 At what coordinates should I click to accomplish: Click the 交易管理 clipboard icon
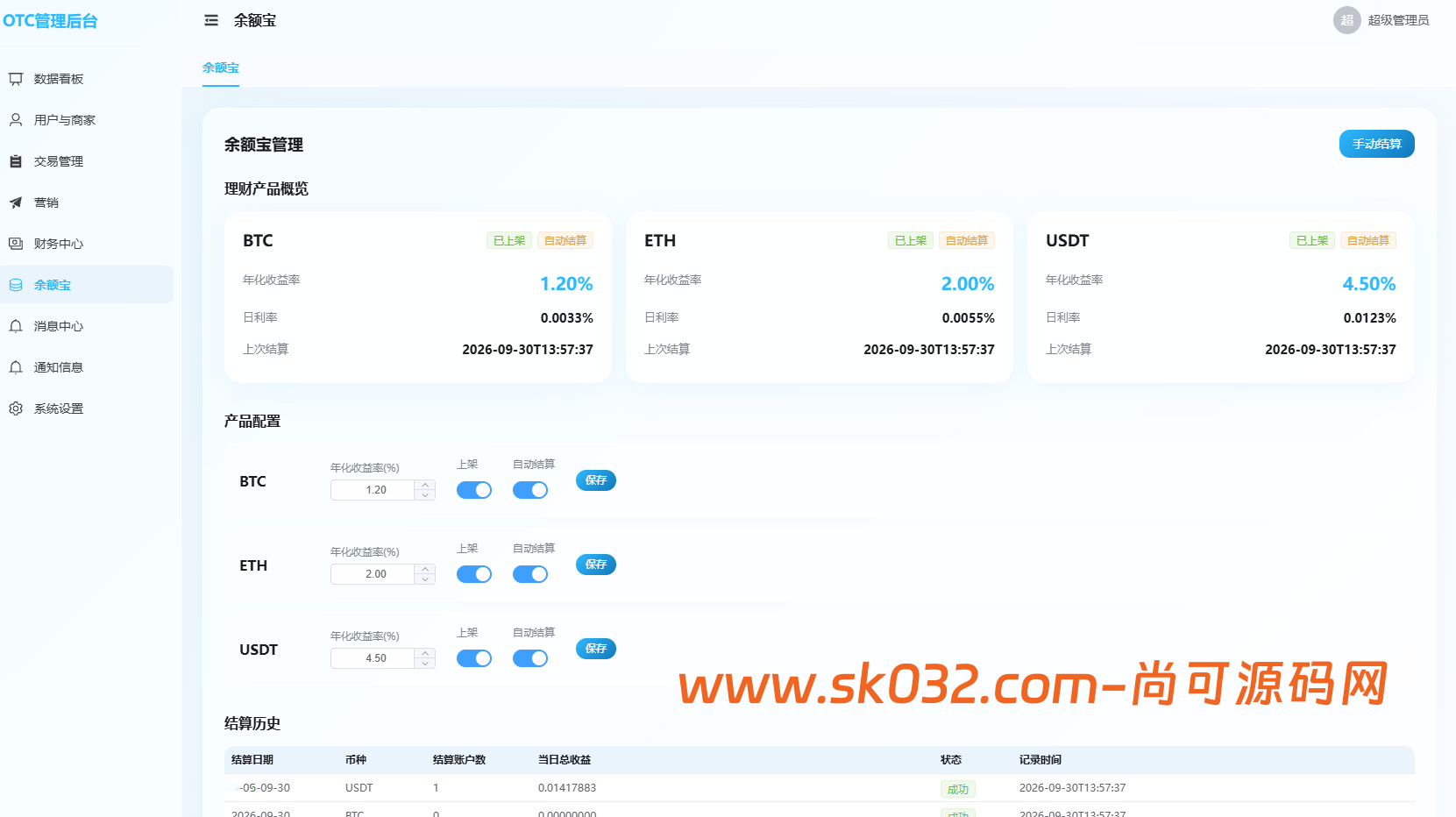tap(16, 161)
